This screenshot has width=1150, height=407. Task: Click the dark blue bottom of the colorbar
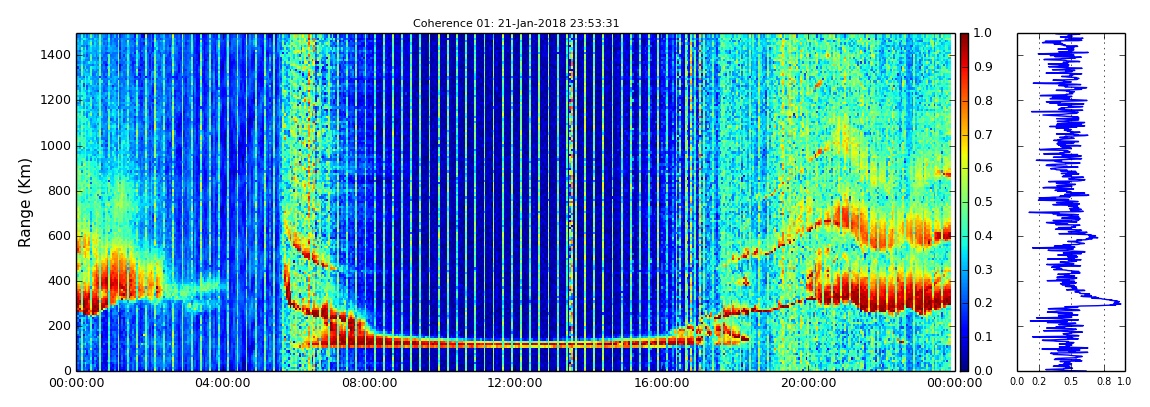click(x=964, y=363)
